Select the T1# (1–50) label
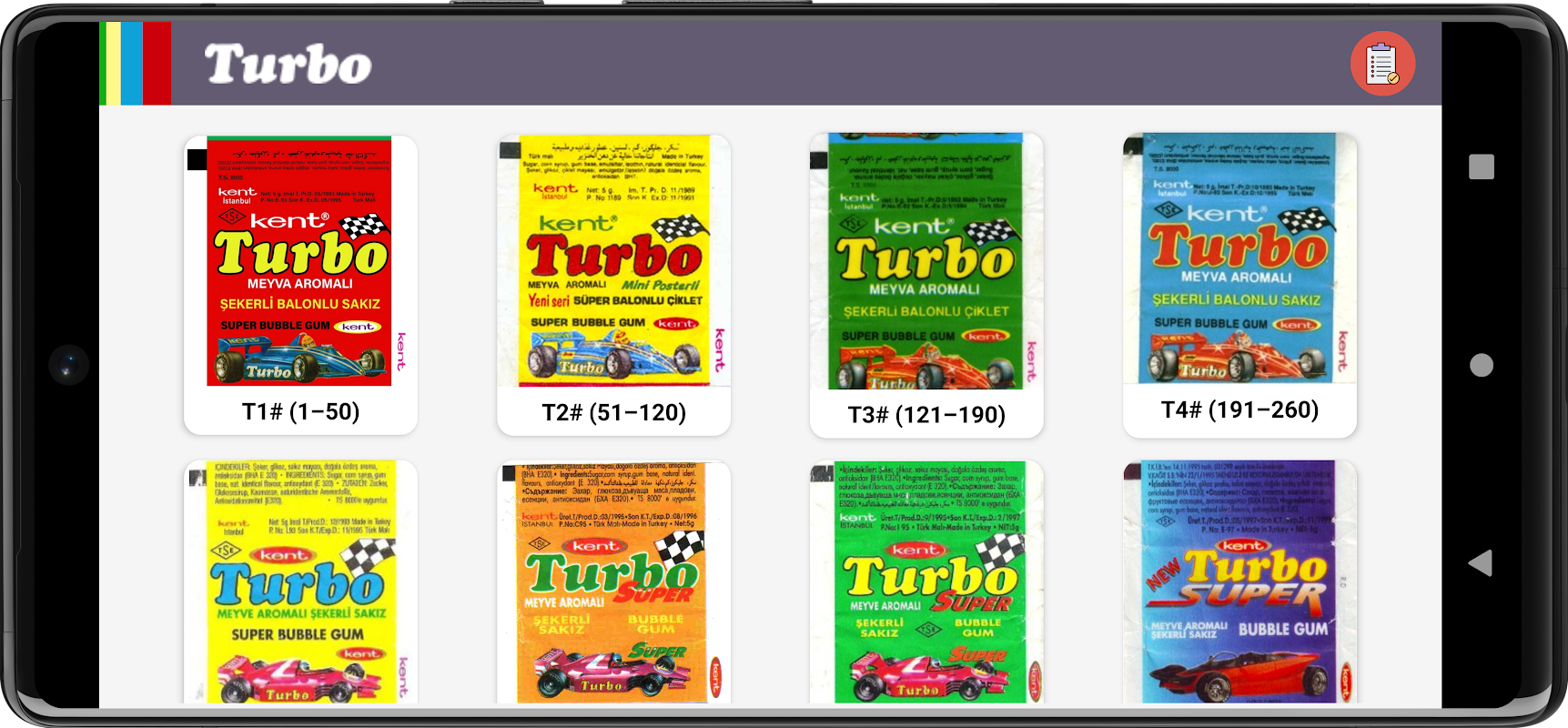 [x=301, y=412]
